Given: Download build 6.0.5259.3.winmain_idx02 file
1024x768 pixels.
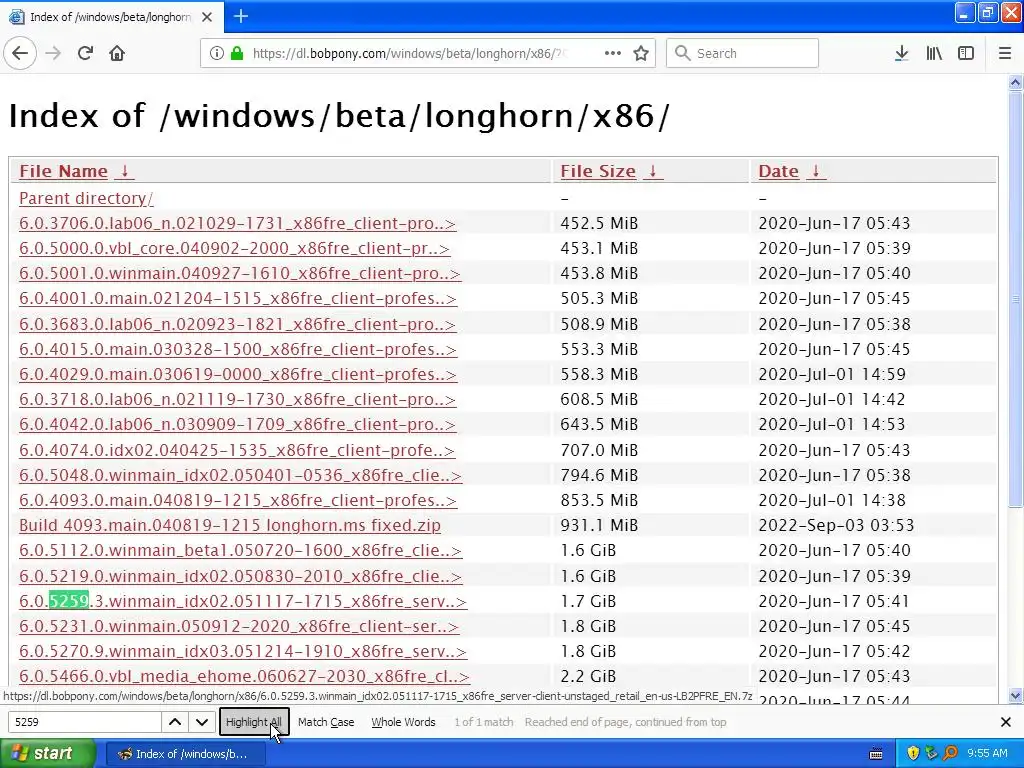Looking at the screenshot, I should tap(243, 601).
